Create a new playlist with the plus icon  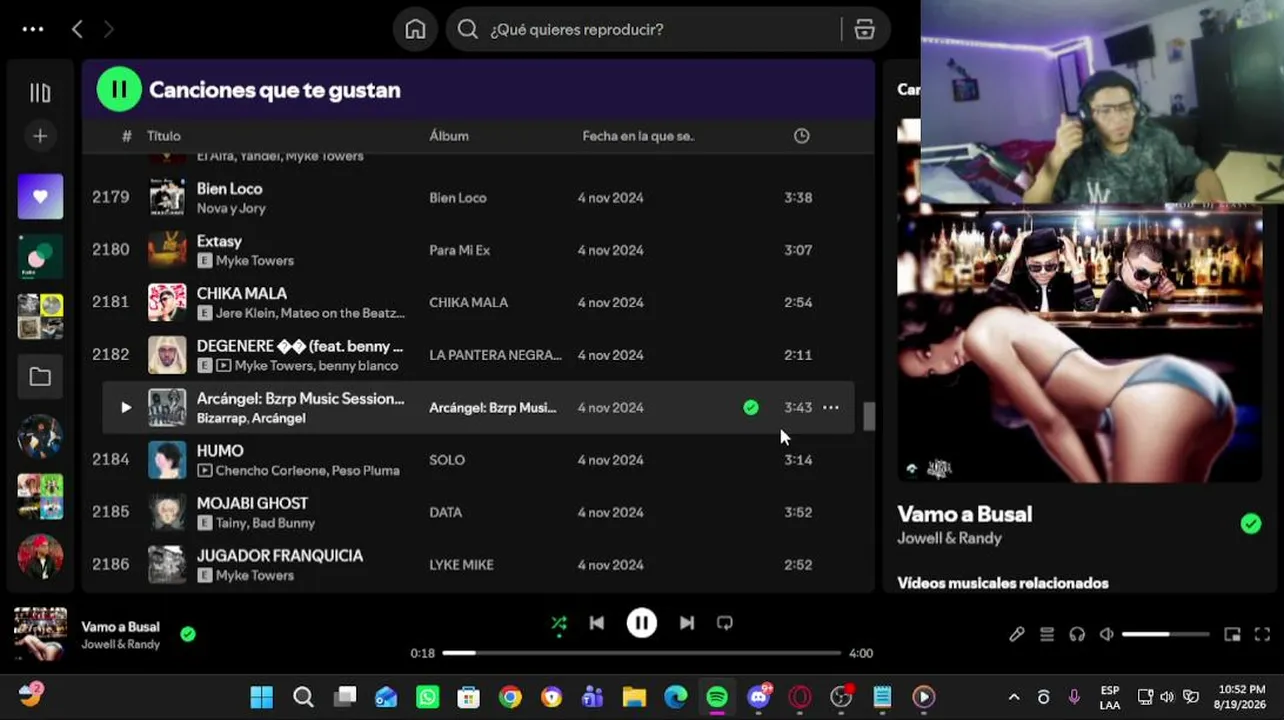[x=40, y=136]
